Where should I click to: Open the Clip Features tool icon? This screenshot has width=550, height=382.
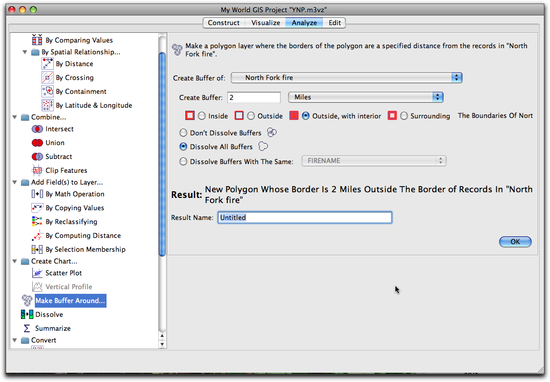pos(37,170)
